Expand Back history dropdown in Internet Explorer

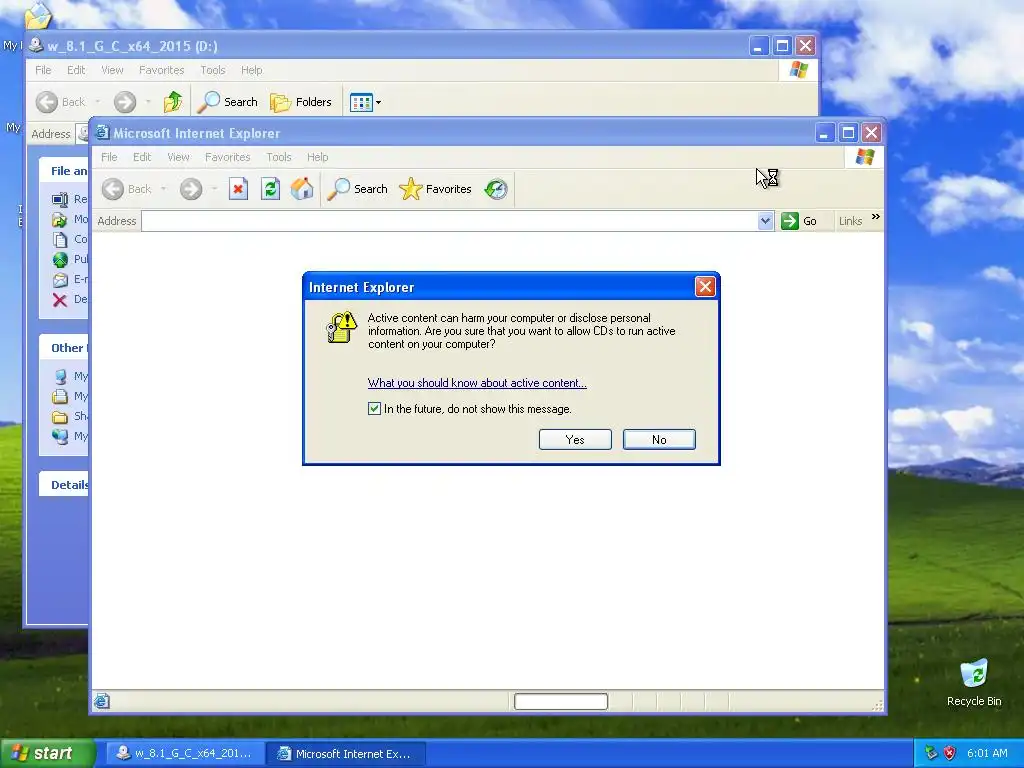(x=163, y=189)
